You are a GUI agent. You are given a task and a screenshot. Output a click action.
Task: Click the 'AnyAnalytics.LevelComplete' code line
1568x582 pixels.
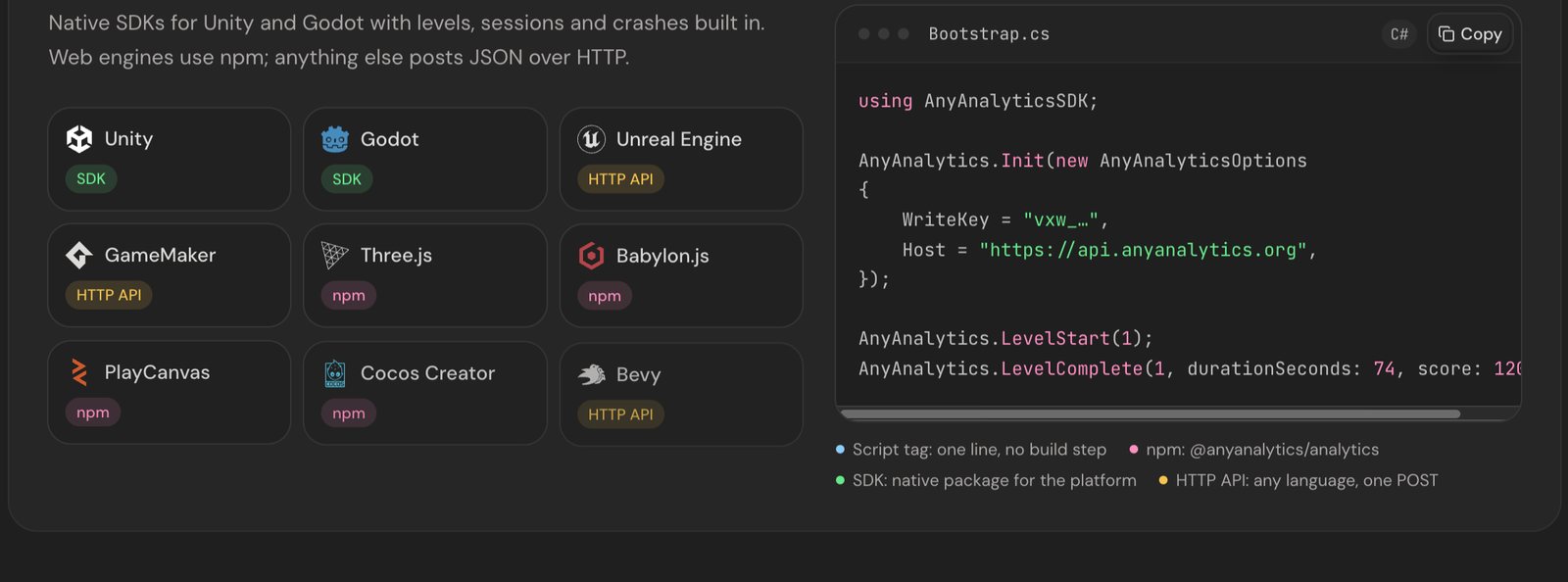point(1190,369)
